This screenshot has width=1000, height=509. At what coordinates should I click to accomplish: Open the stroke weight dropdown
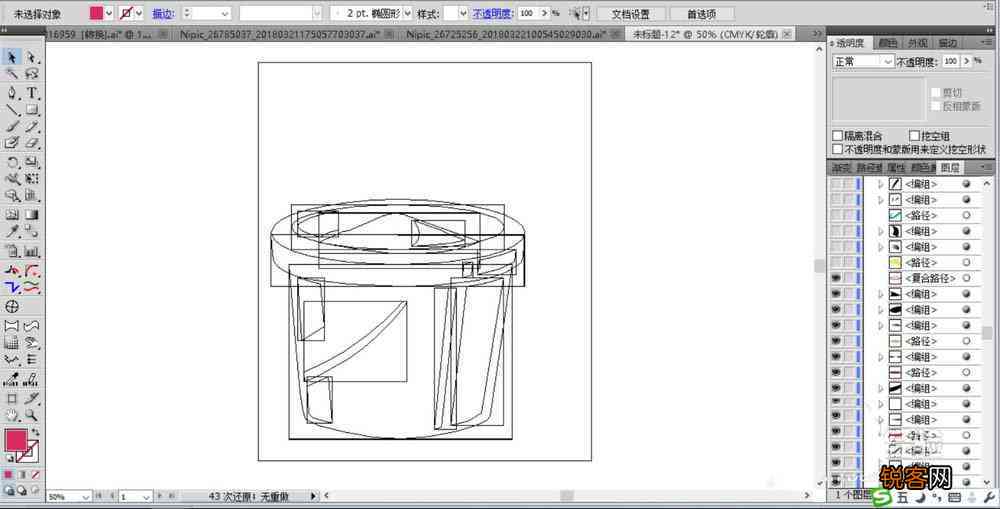click(x=226, y=13)
